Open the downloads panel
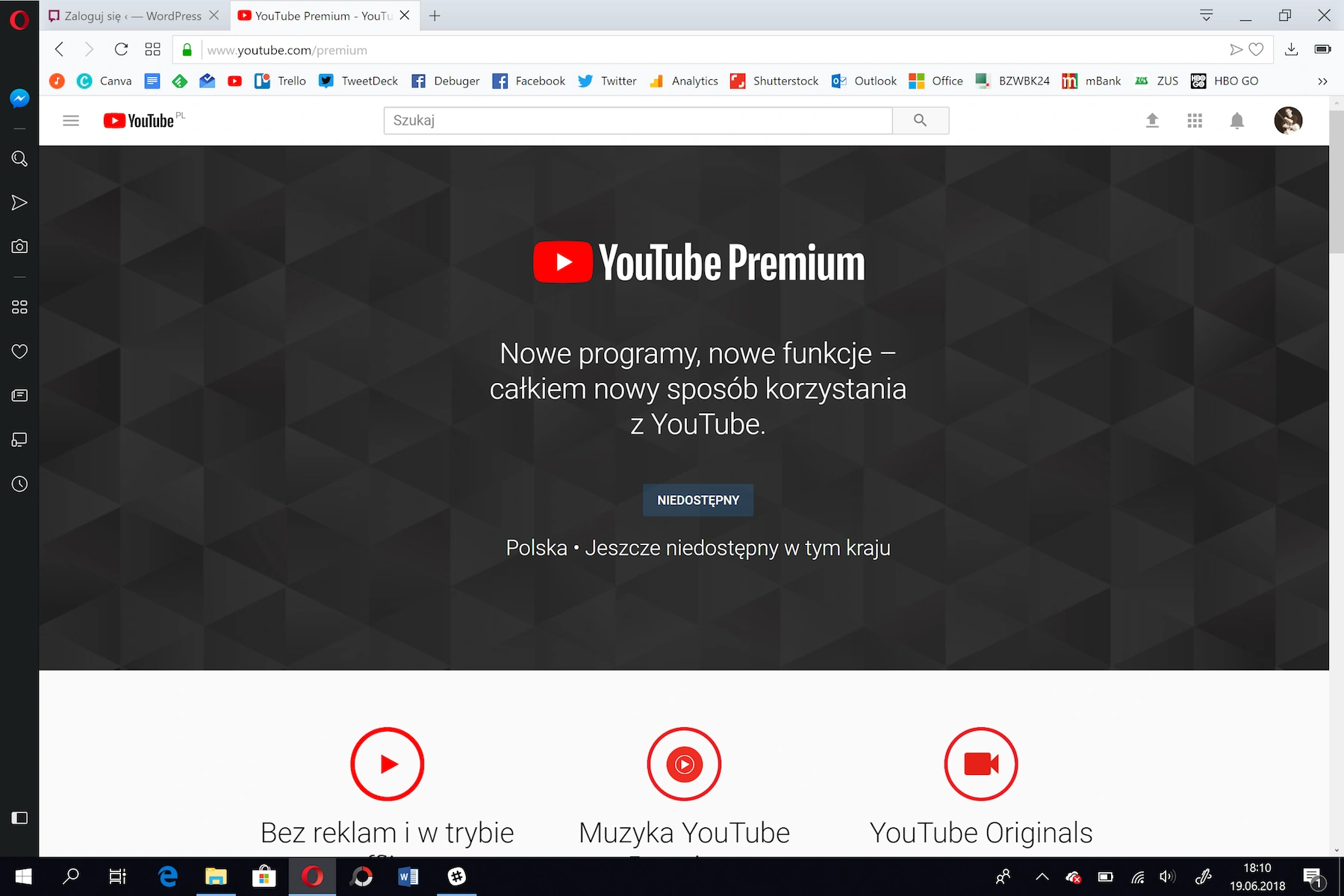1344x896 pixels. click(x=1291, y=49)
